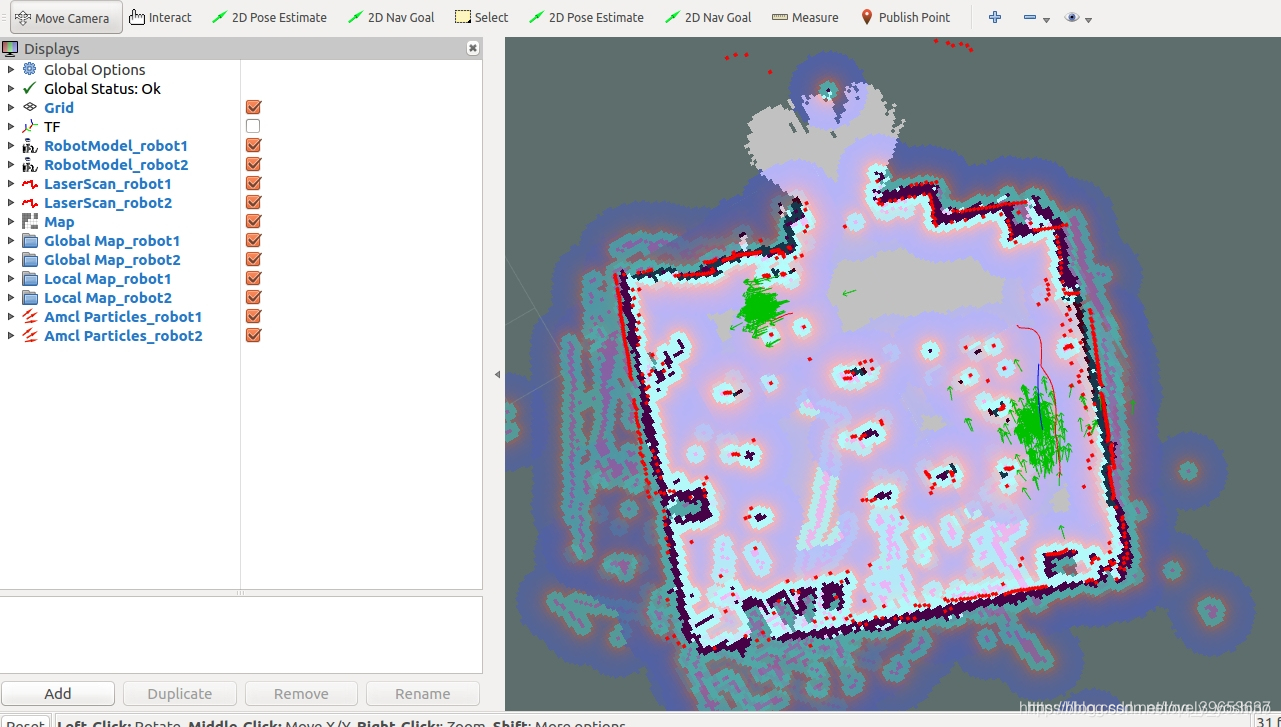Click the TF axes icon
The height and width of the screenshot is (727, 1281).
click(30, 126)
